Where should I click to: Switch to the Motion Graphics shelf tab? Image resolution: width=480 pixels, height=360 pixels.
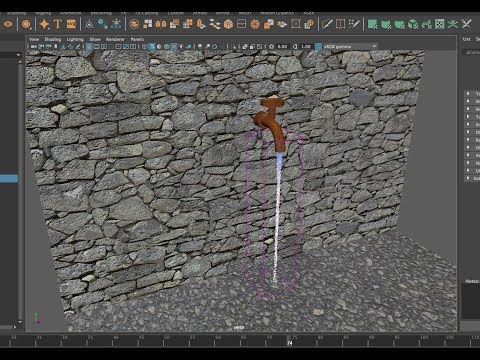point(277,13)
